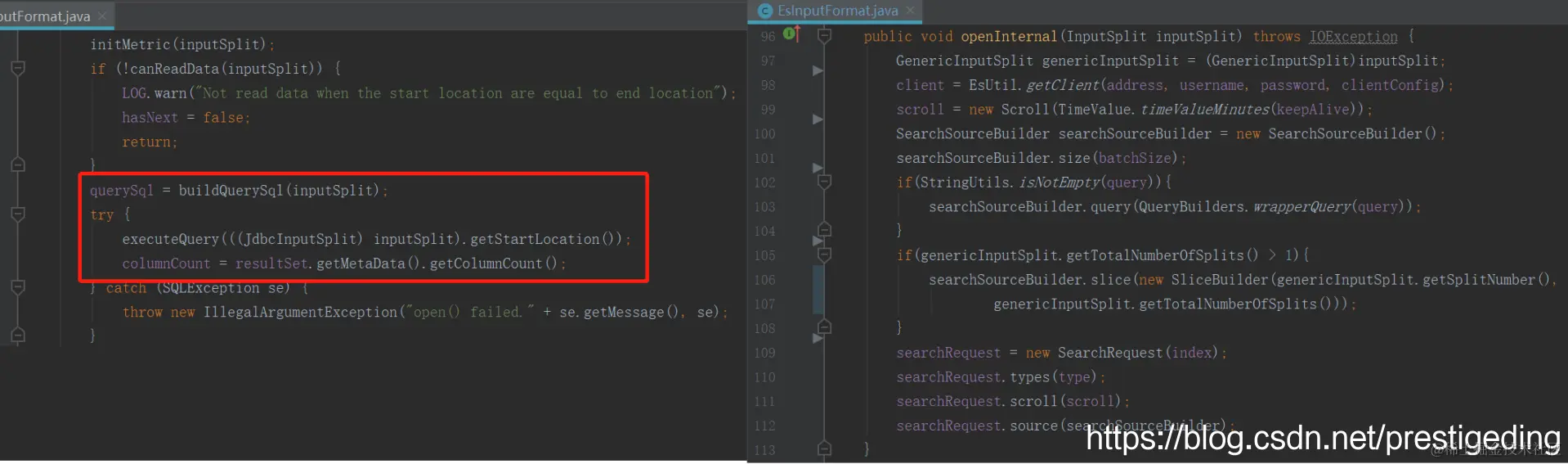Click 'searchRequest.types(type)' on line 110
1568x464 pixels.
997,377
